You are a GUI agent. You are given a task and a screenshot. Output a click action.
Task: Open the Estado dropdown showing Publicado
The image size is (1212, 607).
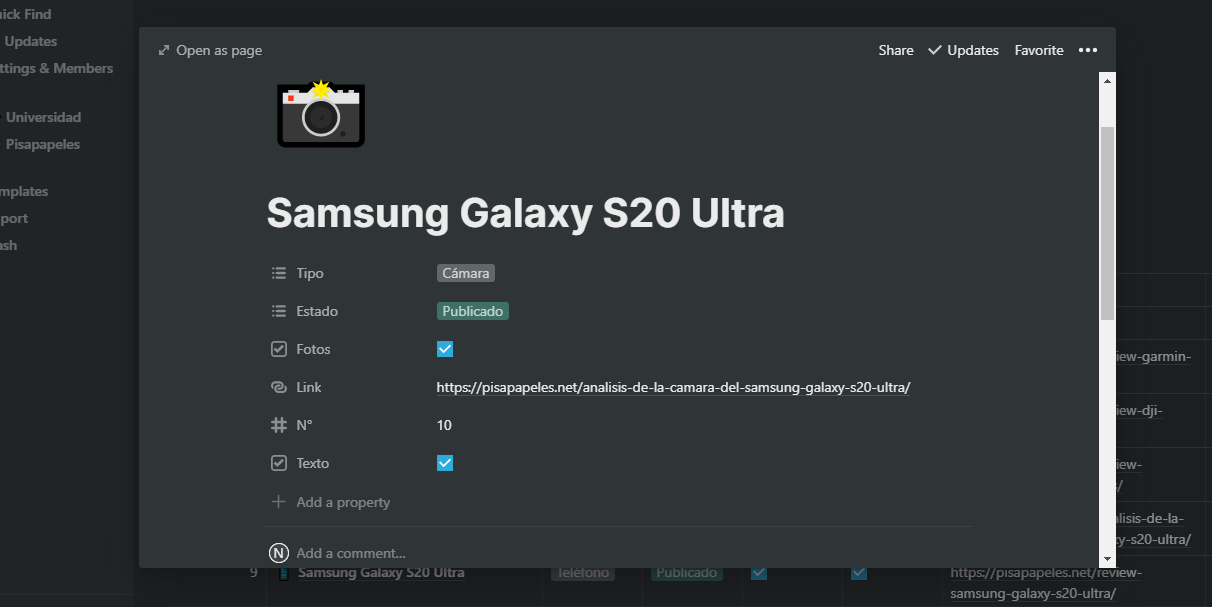point(473,311)
